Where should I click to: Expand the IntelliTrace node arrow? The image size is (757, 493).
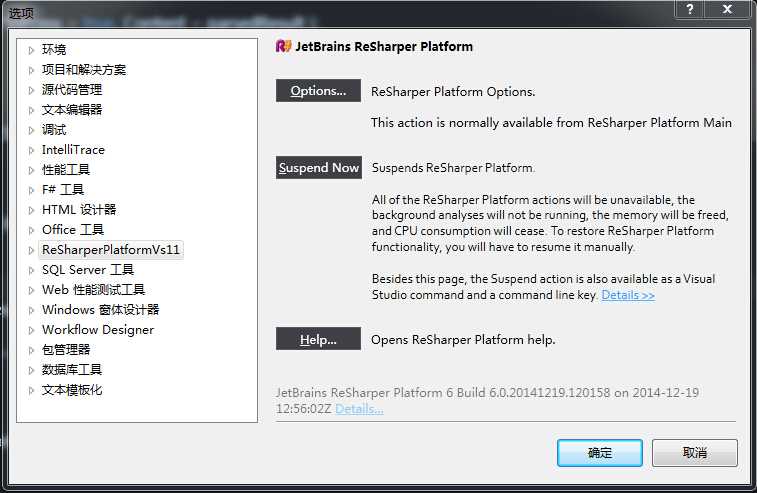pos(31,150)
